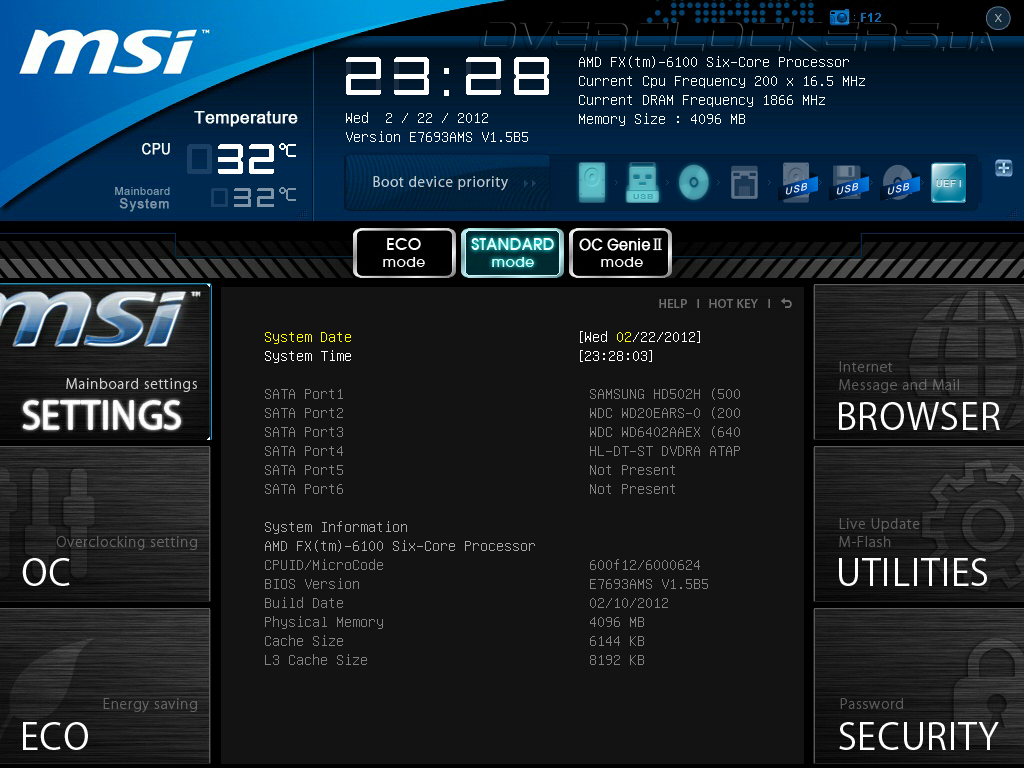This screenshot has width=1024, height=768.
Task: Click the System Information heading
Action: [x=336, y=527]
